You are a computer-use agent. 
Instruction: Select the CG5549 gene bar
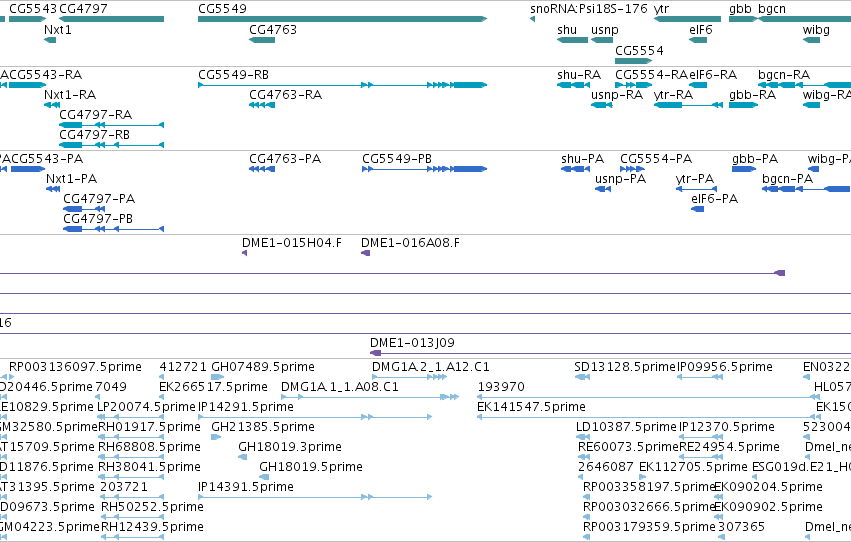tap(342, 19)
